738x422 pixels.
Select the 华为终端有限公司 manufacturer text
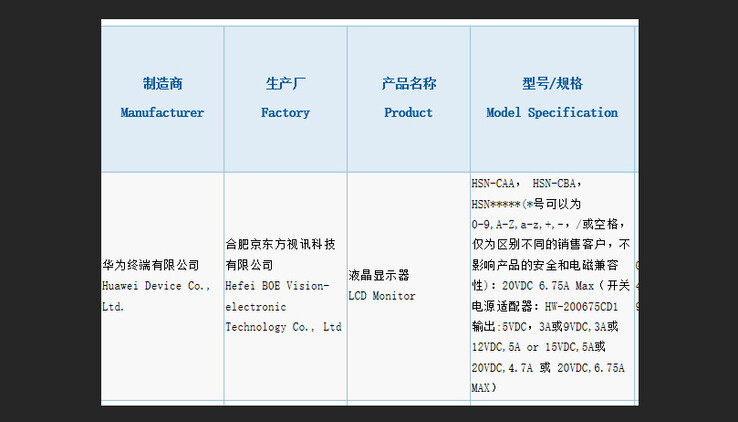[x=151, y=265]
